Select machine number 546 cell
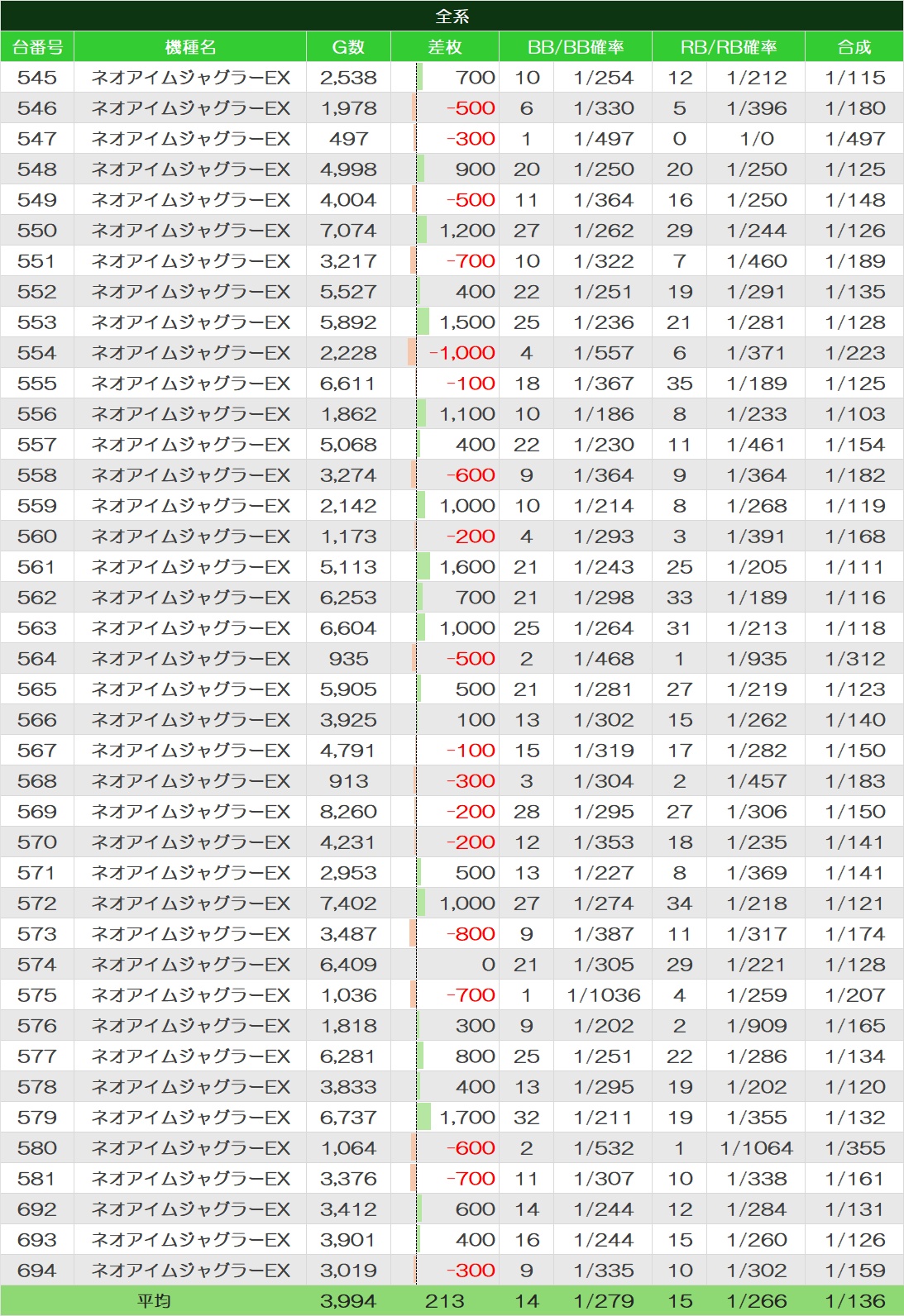 pyautogui.click(x=37, y=108)
